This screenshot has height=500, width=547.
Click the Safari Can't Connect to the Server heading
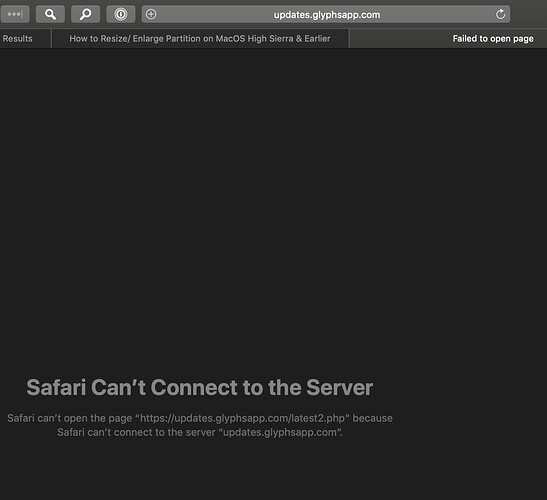pos(200,387)
